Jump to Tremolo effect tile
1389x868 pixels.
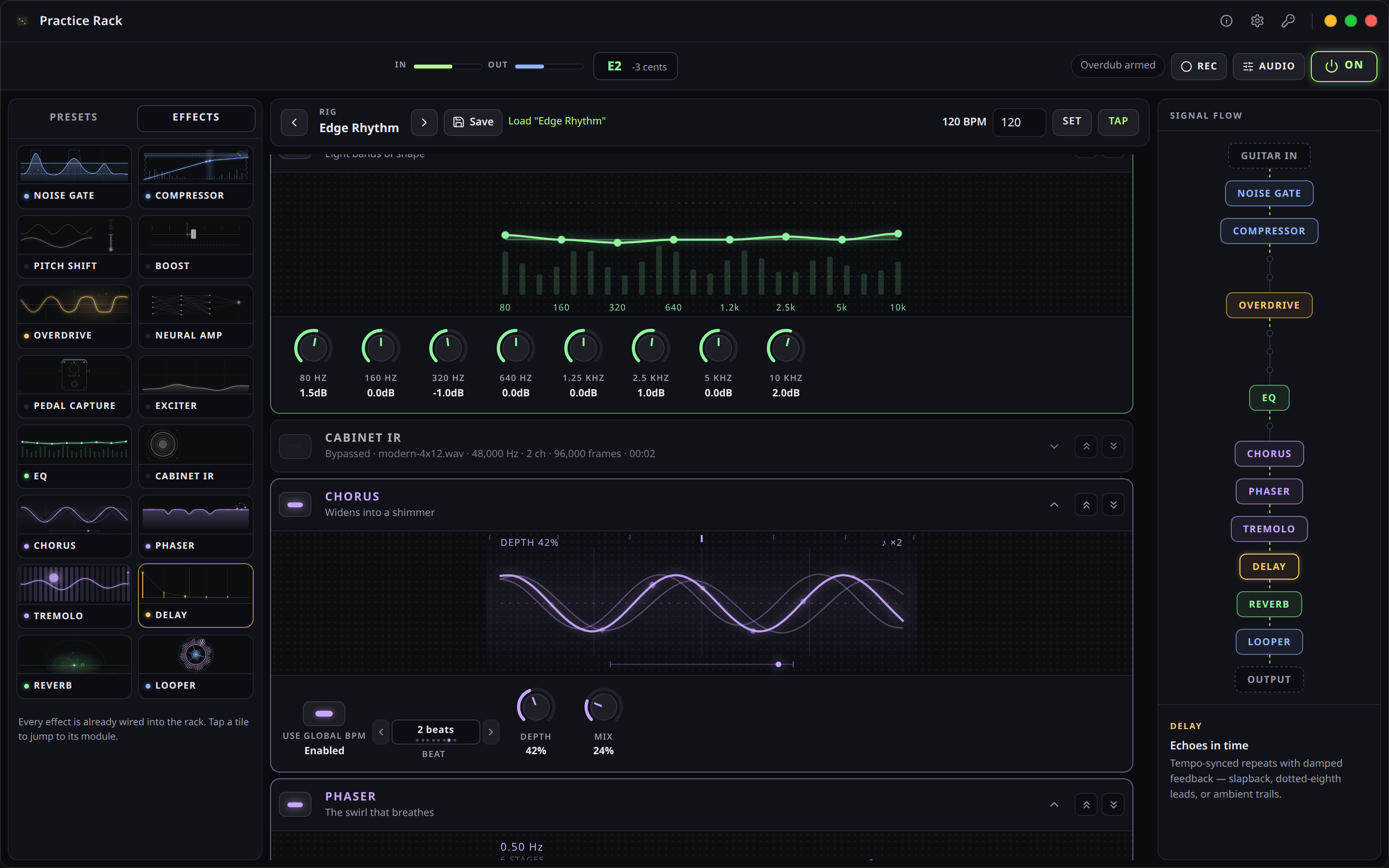[x=74, y=596]
